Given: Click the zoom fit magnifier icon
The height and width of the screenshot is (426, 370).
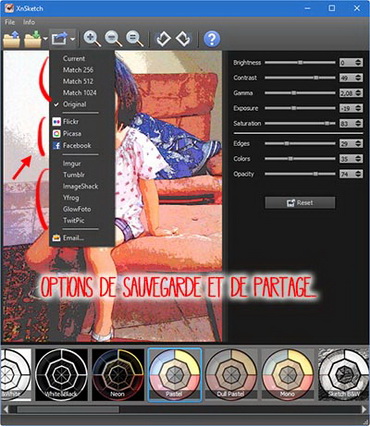Looking at the screenshot, I should [135, 39].
